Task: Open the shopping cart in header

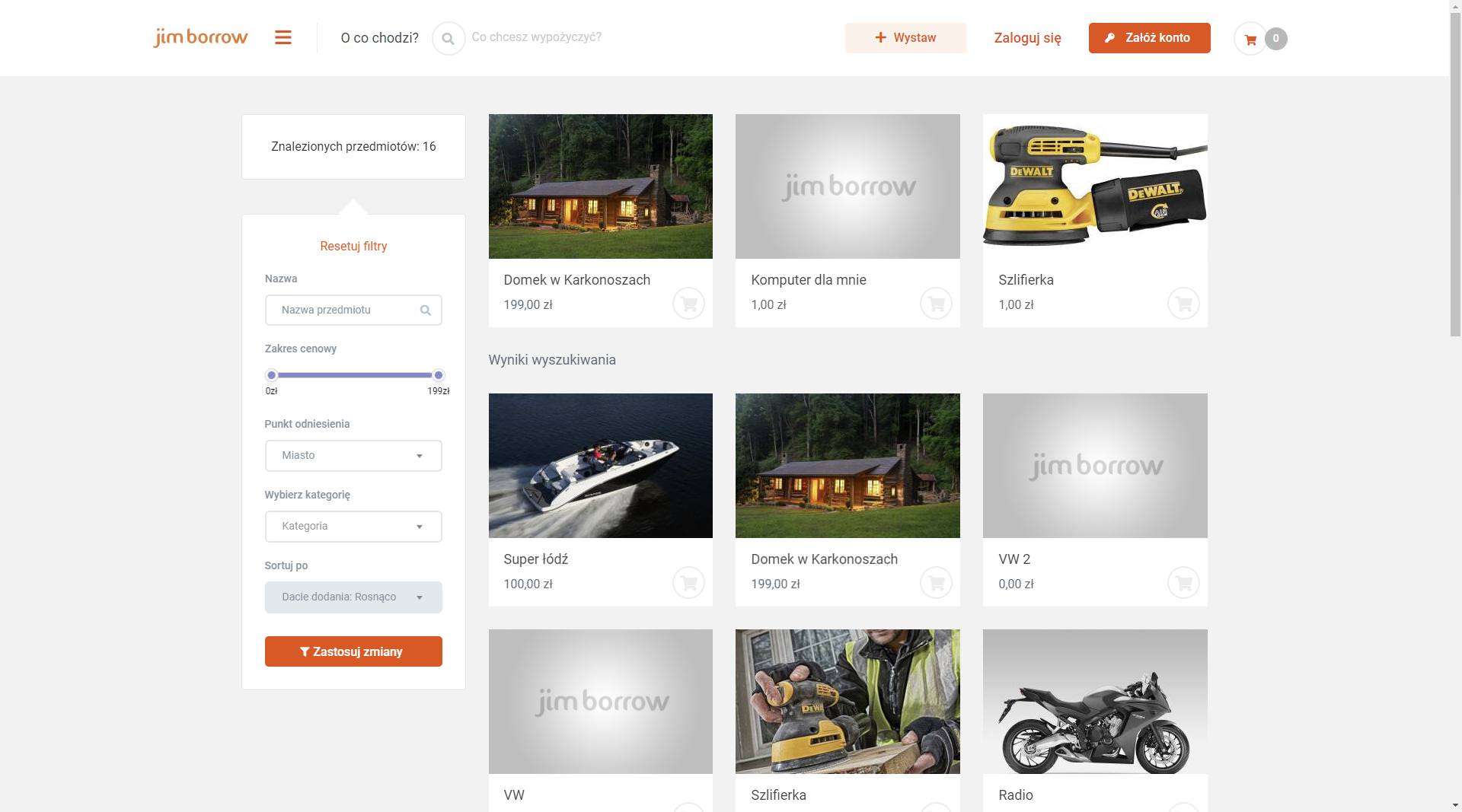Action: pyautogui.click(x=1250, y=39)
